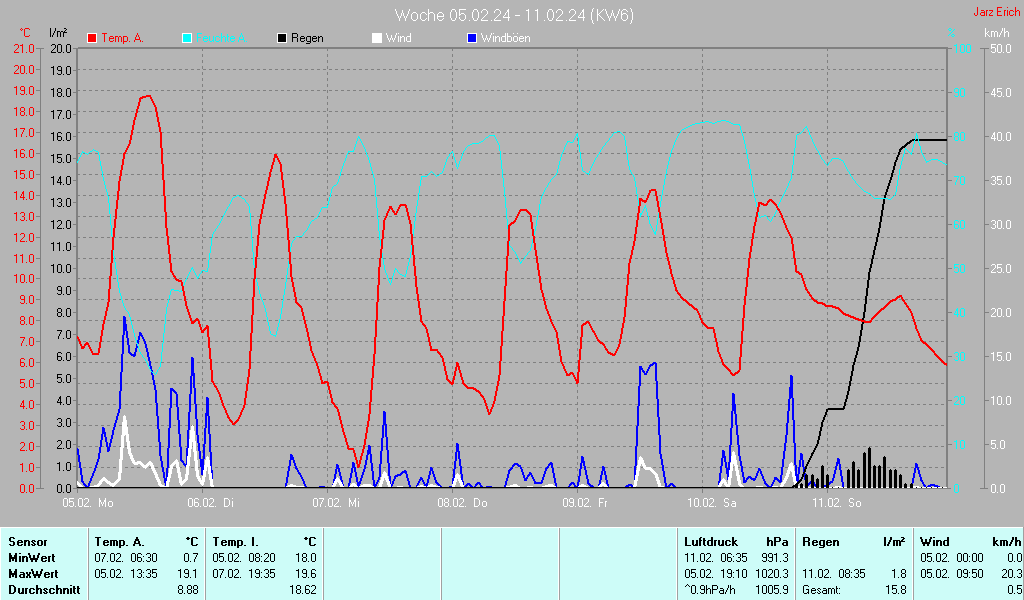
Task: Click the km/h unit label on right axis
Action: tap(996, 33)
